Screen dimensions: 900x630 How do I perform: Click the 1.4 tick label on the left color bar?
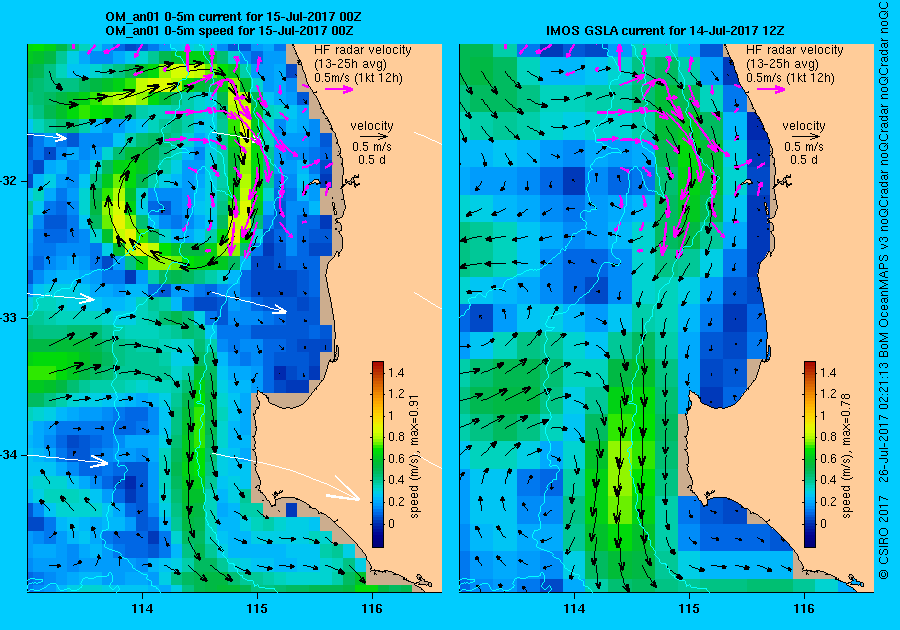point(396,372)
